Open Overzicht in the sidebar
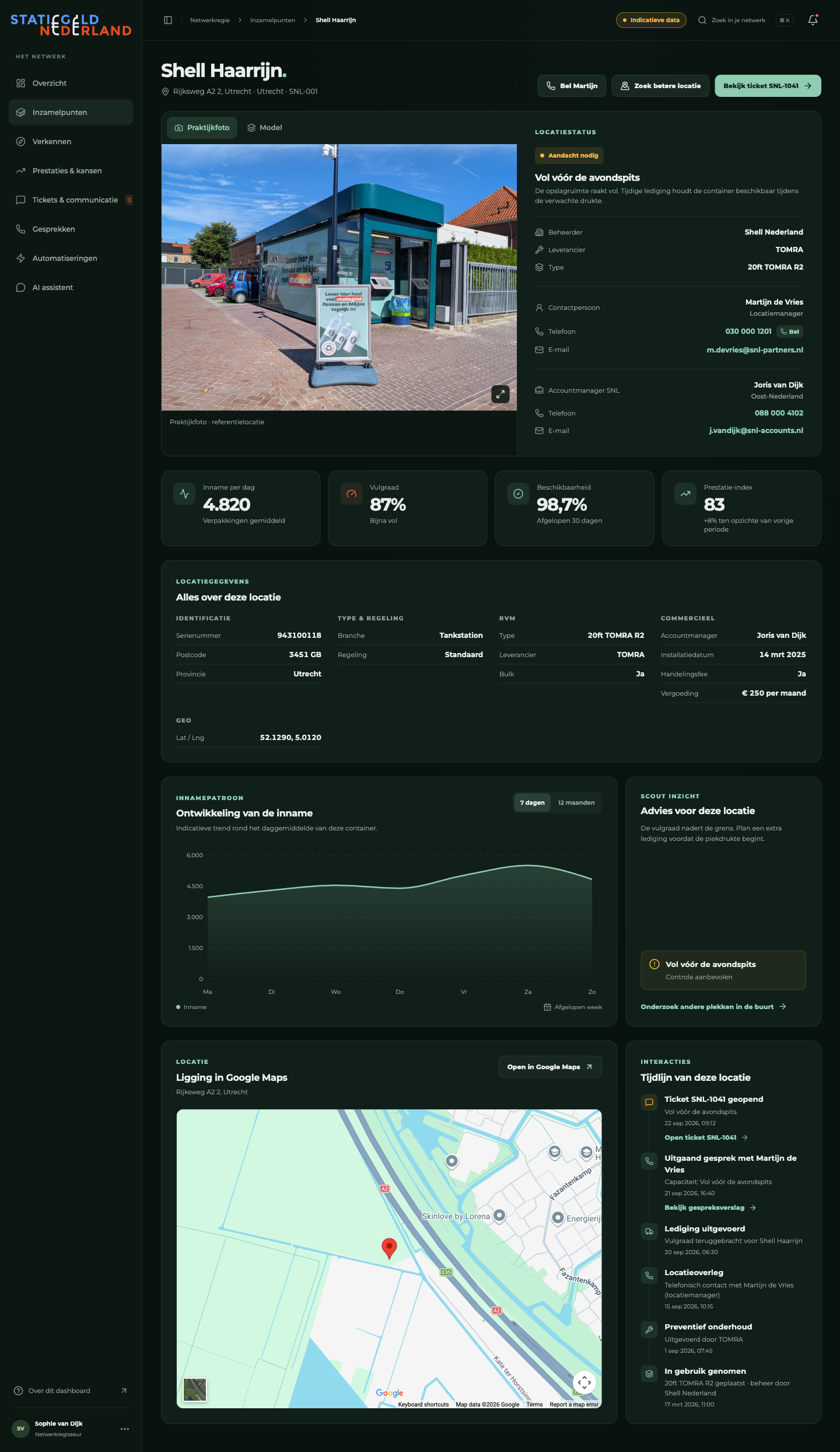The width and height of the screenshot is (840, 1452). tap(71, 83)
